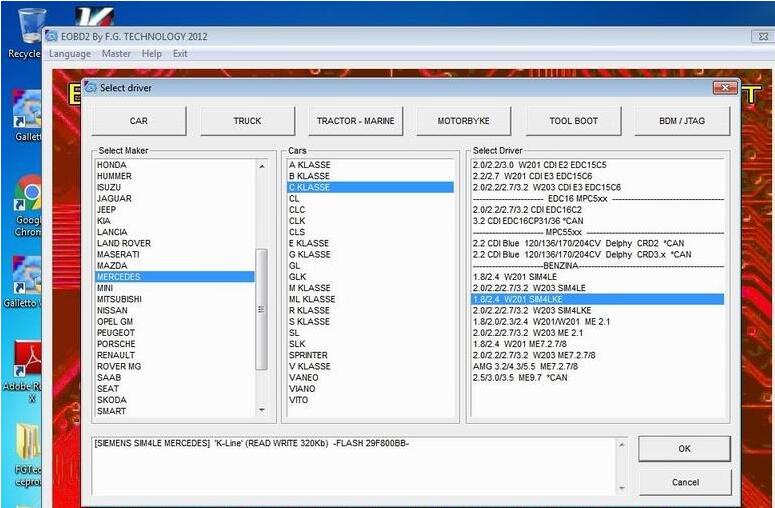
Task: Choose the TRACTOR - MARINE button
Action: click(355, 121)
